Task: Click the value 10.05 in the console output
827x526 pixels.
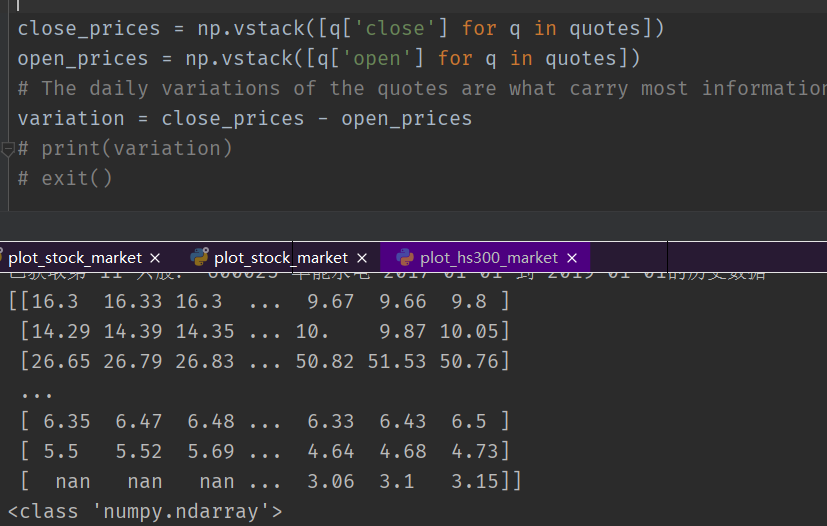Action: 469,331
